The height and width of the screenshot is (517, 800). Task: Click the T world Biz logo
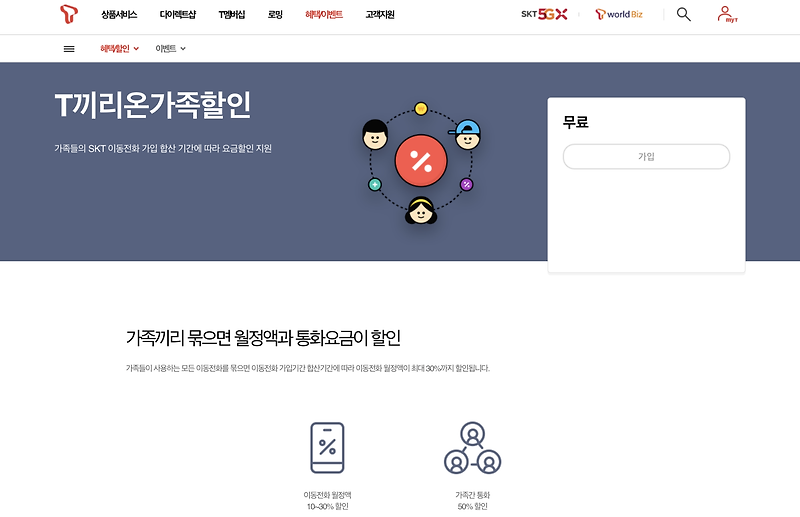click(x=619, y=14)
